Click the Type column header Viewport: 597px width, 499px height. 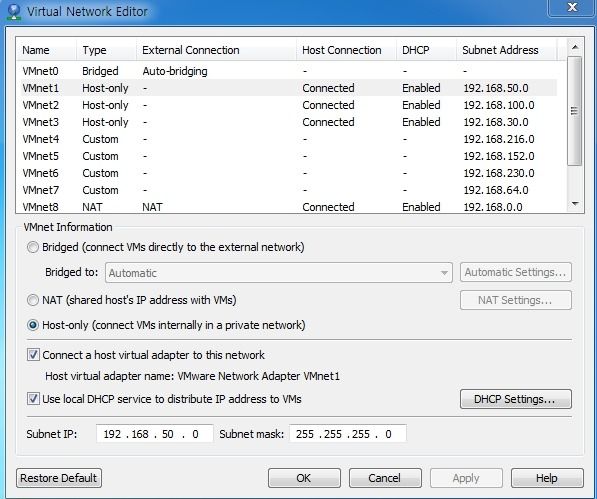click(106, 50)
